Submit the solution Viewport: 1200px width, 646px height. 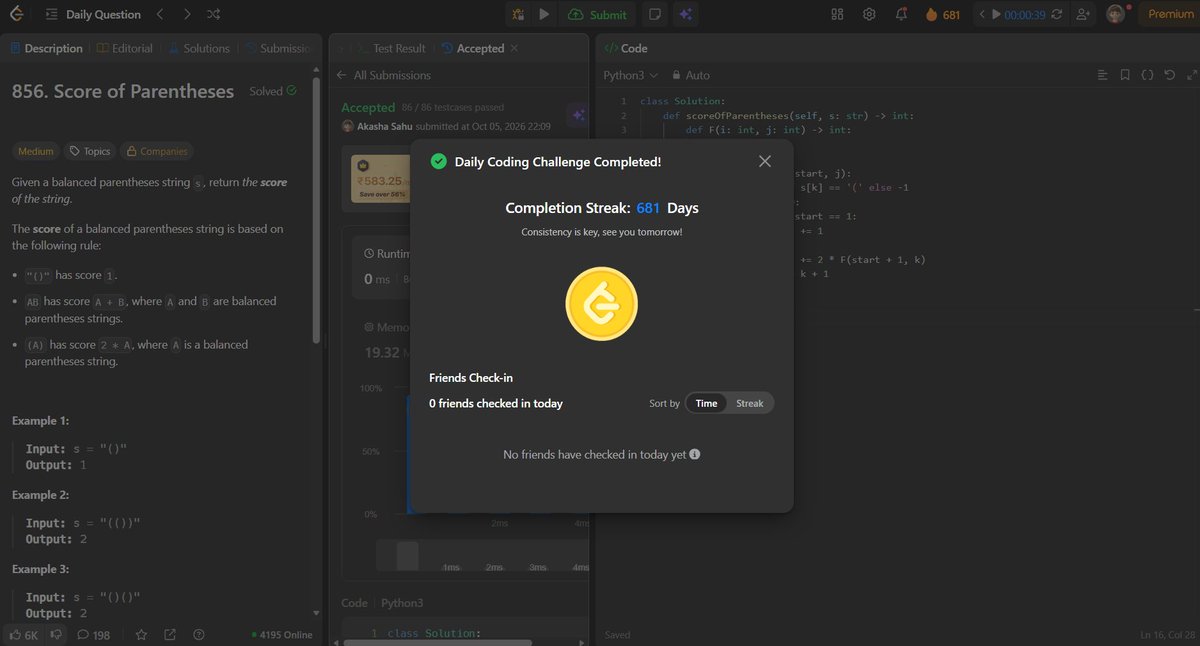[598, 15]
